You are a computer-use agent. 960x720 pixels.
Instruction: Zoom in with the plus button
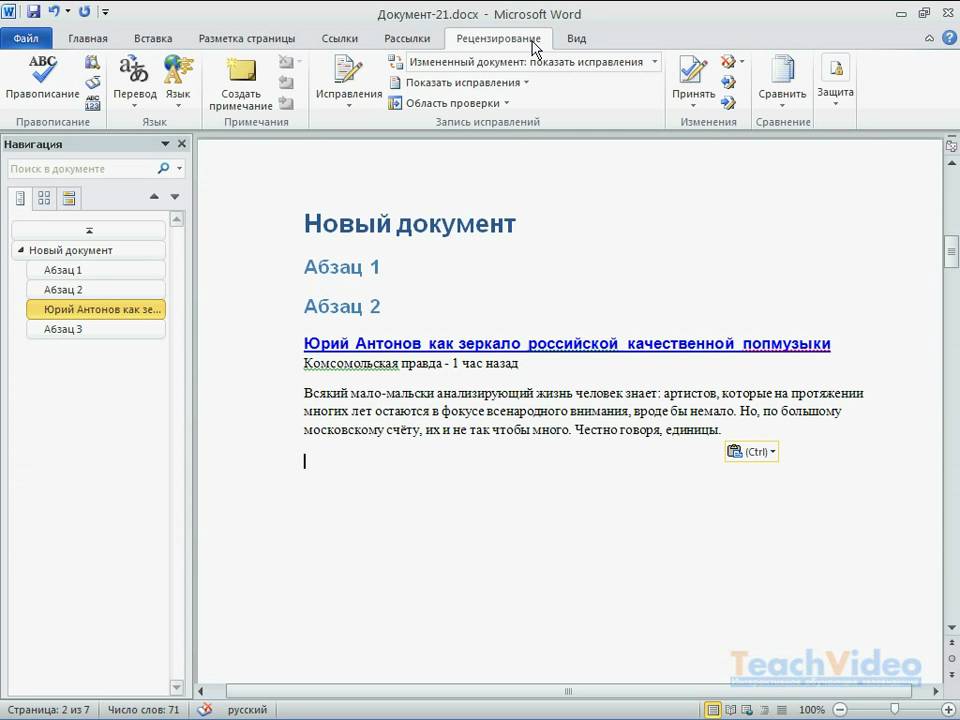click(x=948, y=710)
